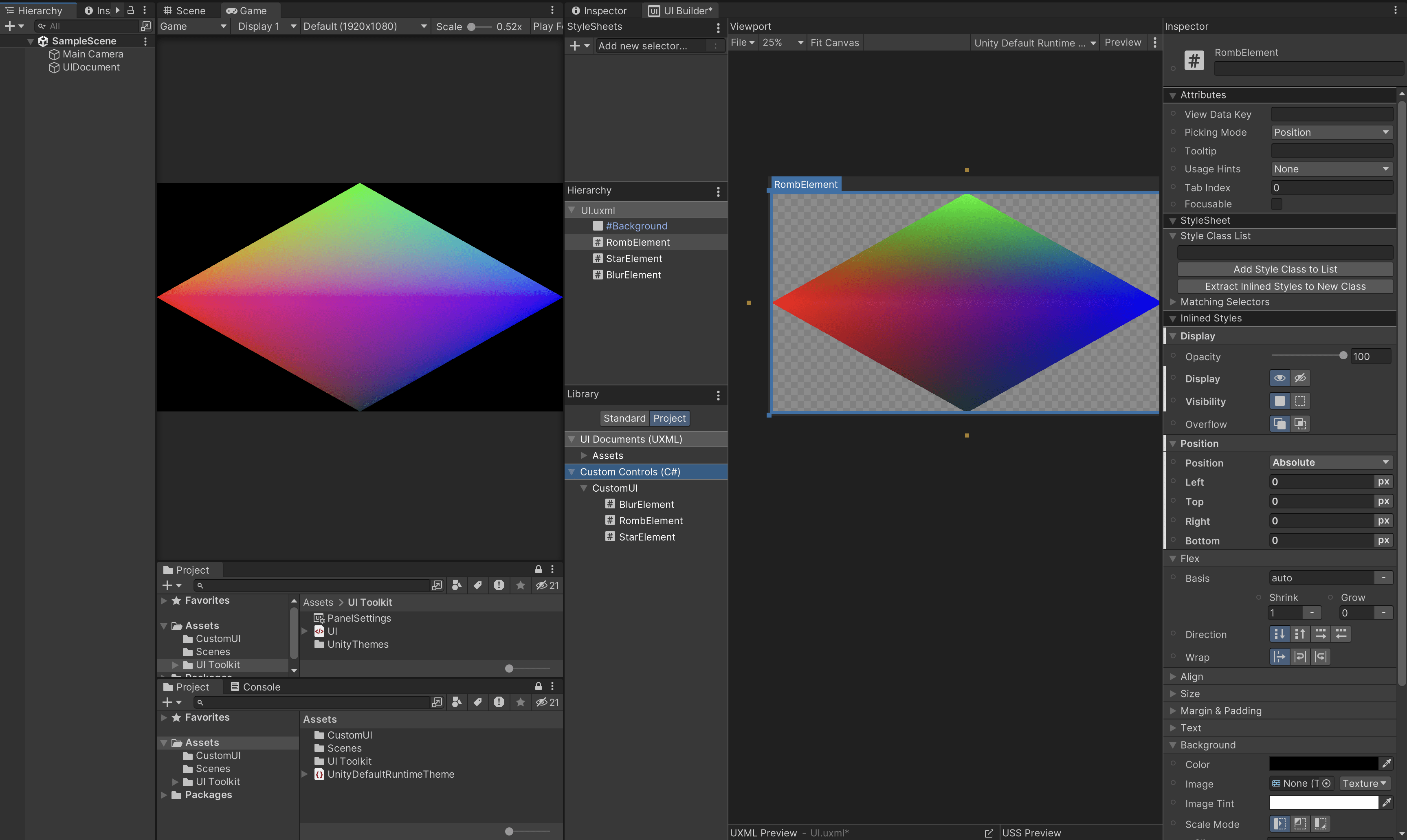
Task: Select Wrap no-wrap icon
Action: 1279,657
